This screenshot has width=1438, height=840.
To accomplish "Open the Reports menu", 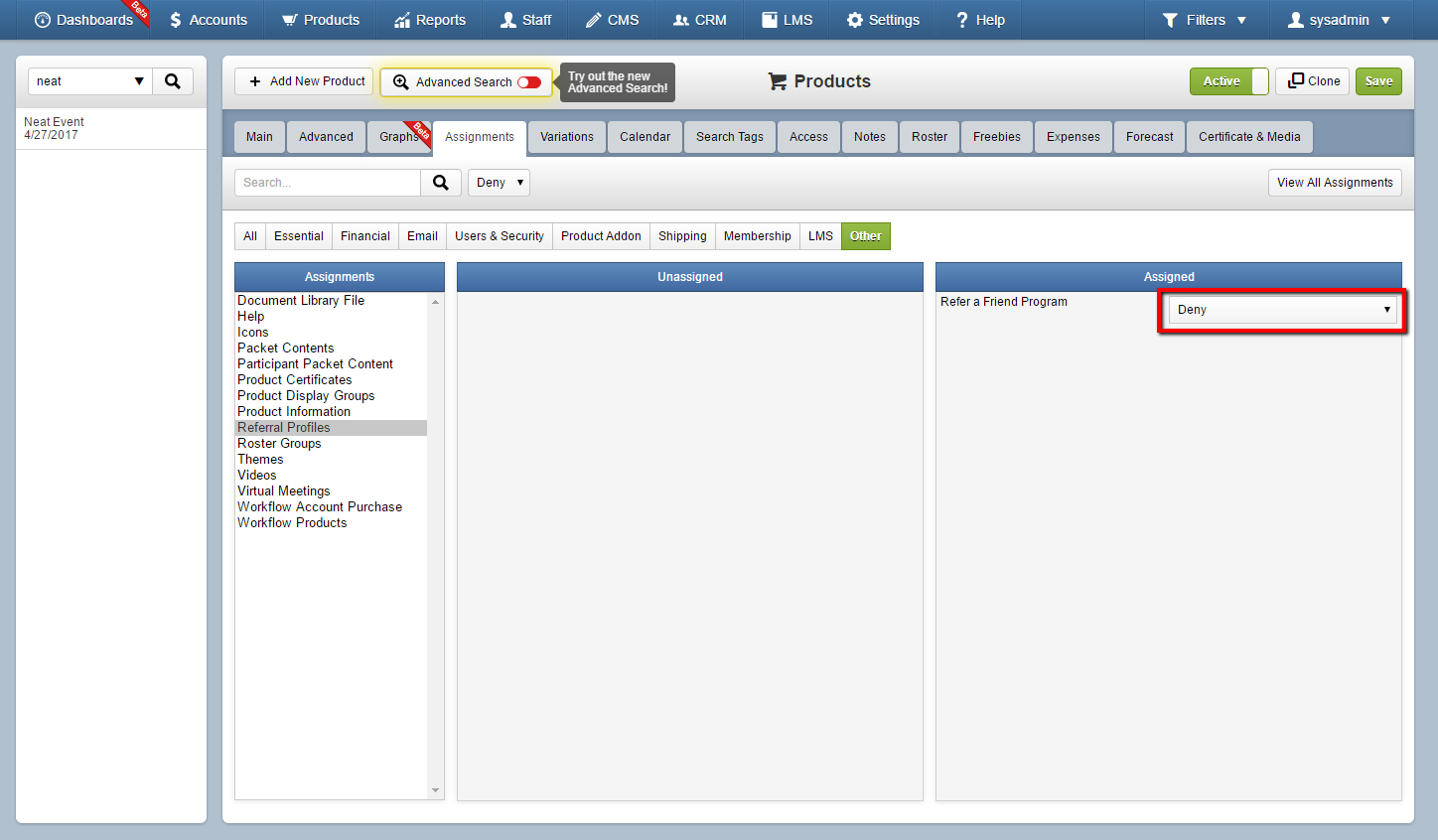I will [x=429, y=20].
